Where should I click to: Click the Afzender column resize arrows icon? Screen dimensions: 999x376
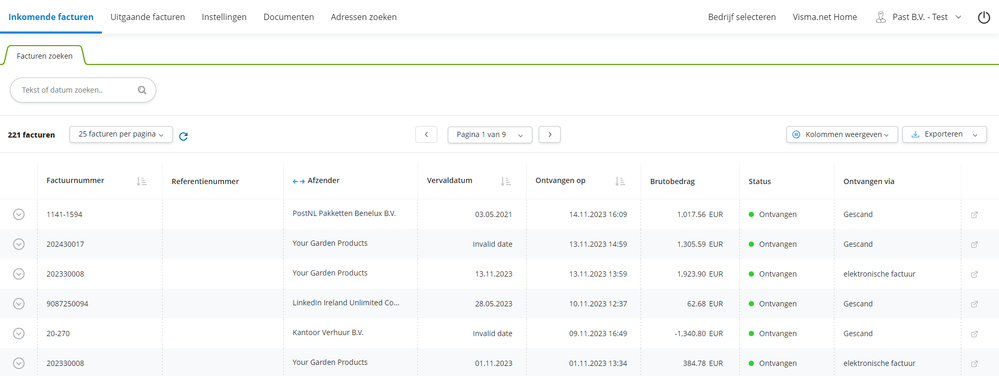[298, 182]
